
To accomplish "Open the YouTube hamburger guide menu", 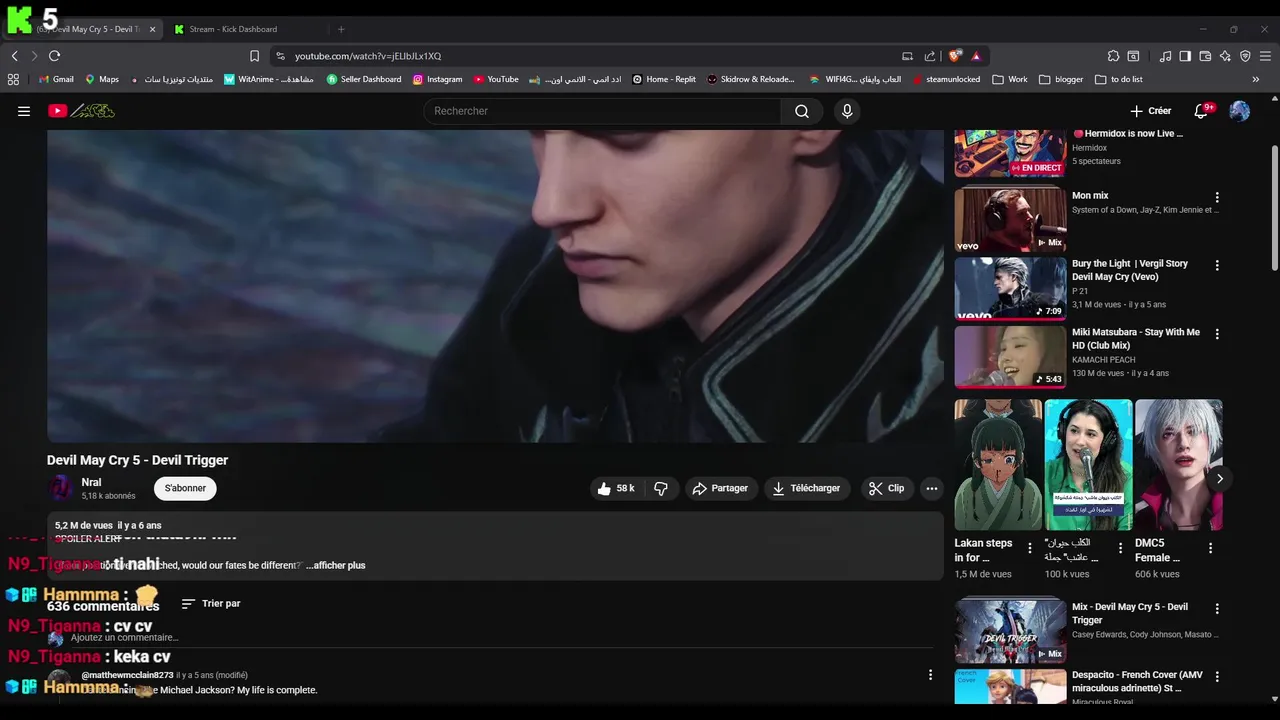I will [x=24, y=111].
